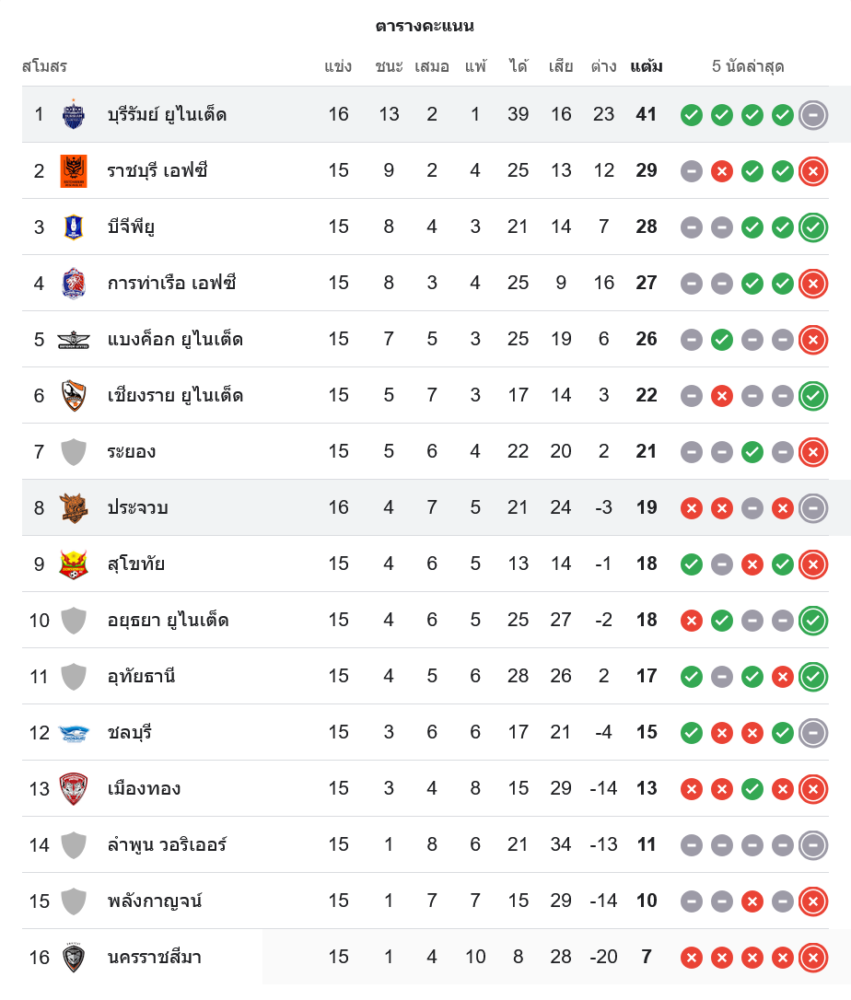Open the บุรีรัมย์ ยูไนเต็ด team link

[167, 114]
